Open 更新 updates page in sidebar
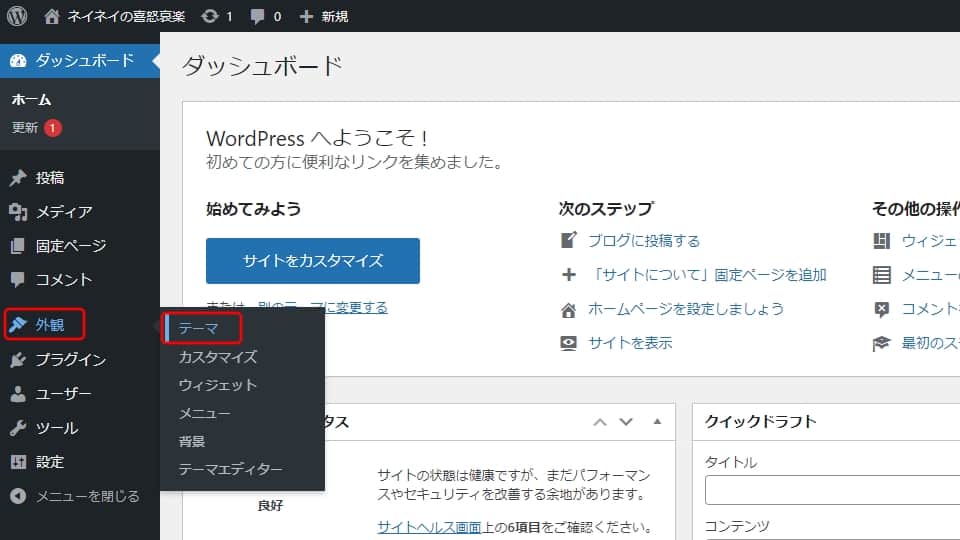Viewport: 960px width, 540px height. (25, 127)
